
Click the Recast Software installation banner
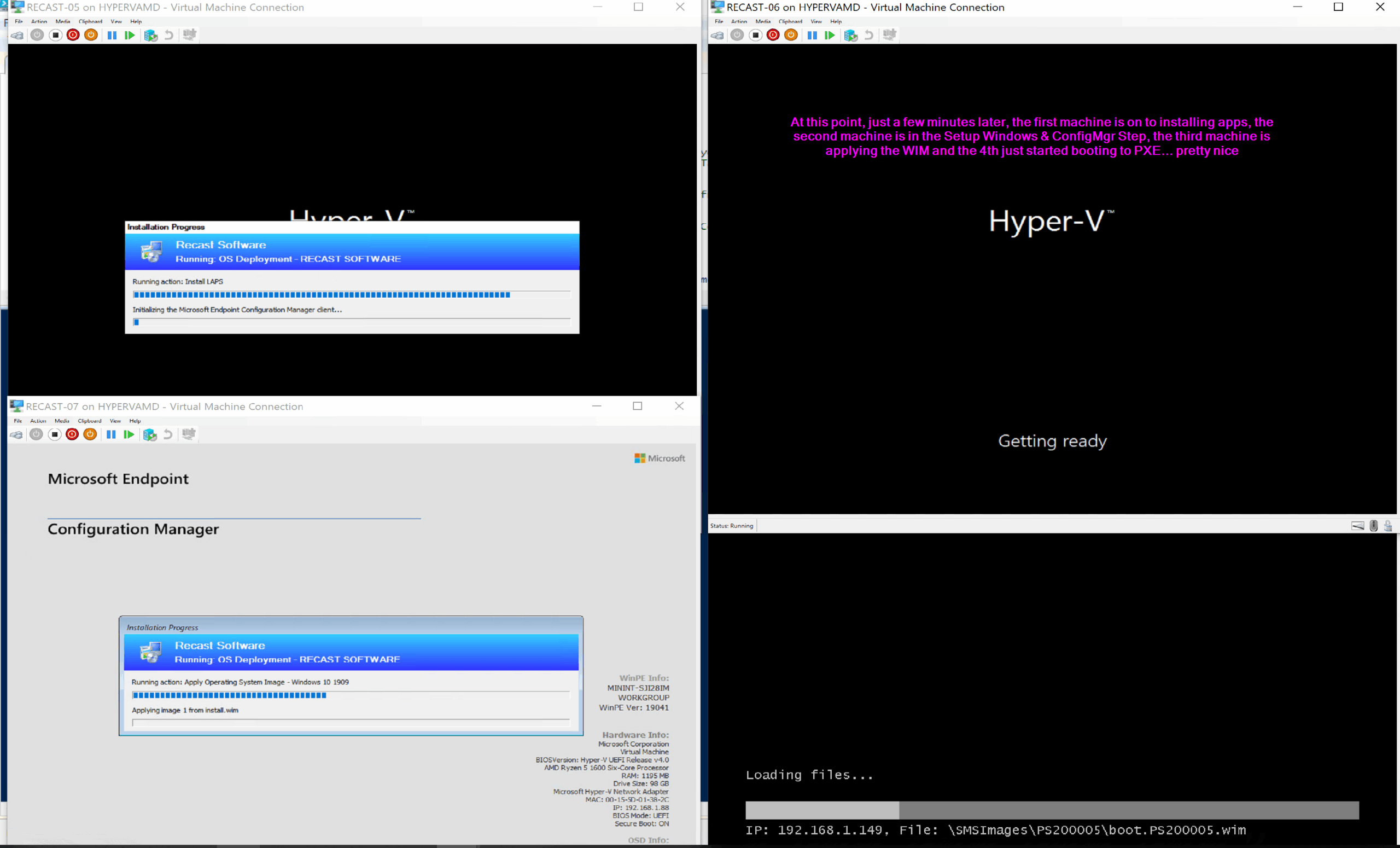coord(351,251)
